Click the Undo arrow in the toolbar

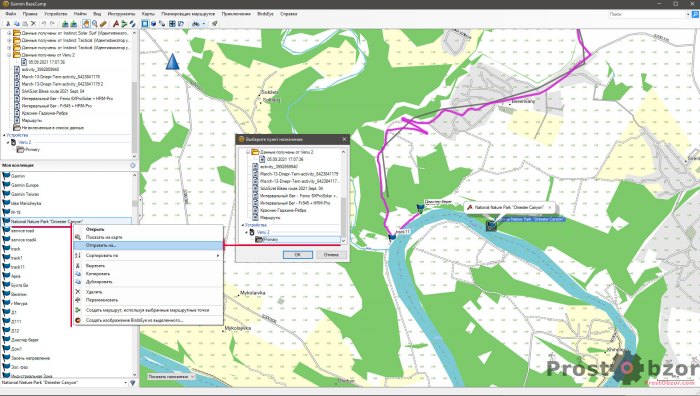(44, 24)
